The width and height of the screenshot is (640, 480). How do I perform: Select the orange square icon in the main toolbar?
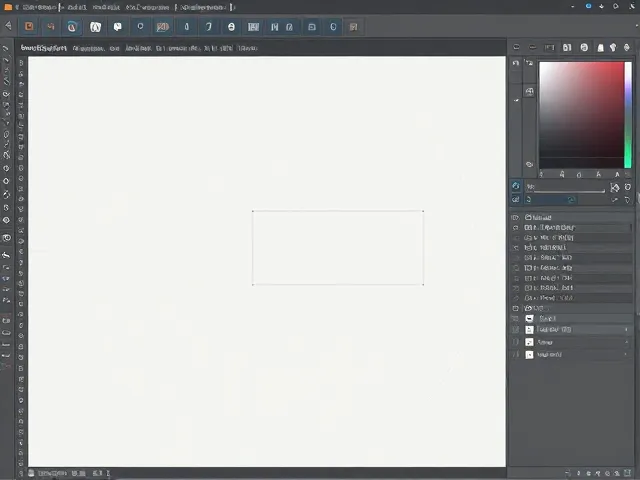click(x=29, y=27)
